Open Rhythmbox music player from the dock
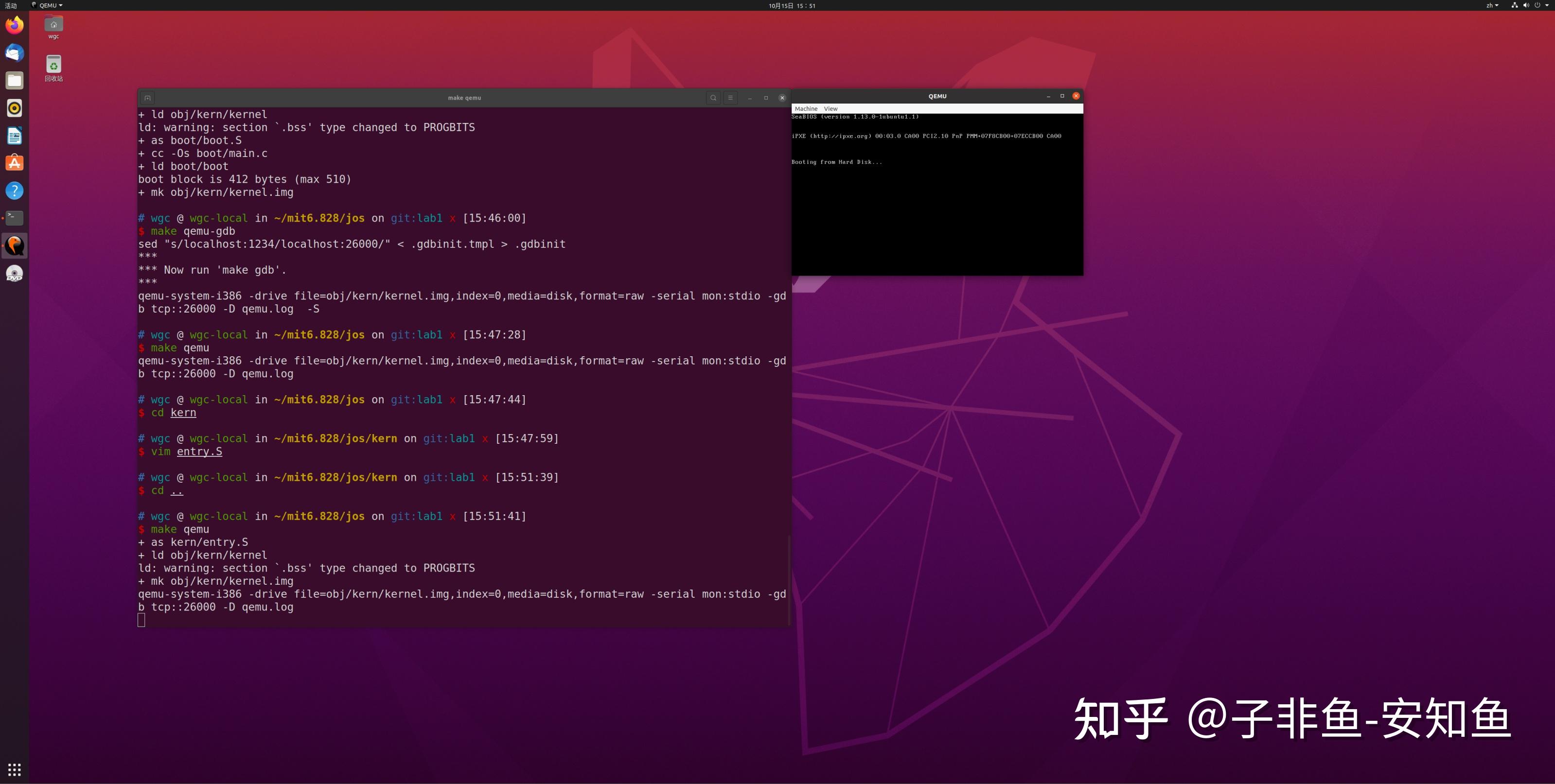Screen dimensions: 1555x784 pos(15,108)
